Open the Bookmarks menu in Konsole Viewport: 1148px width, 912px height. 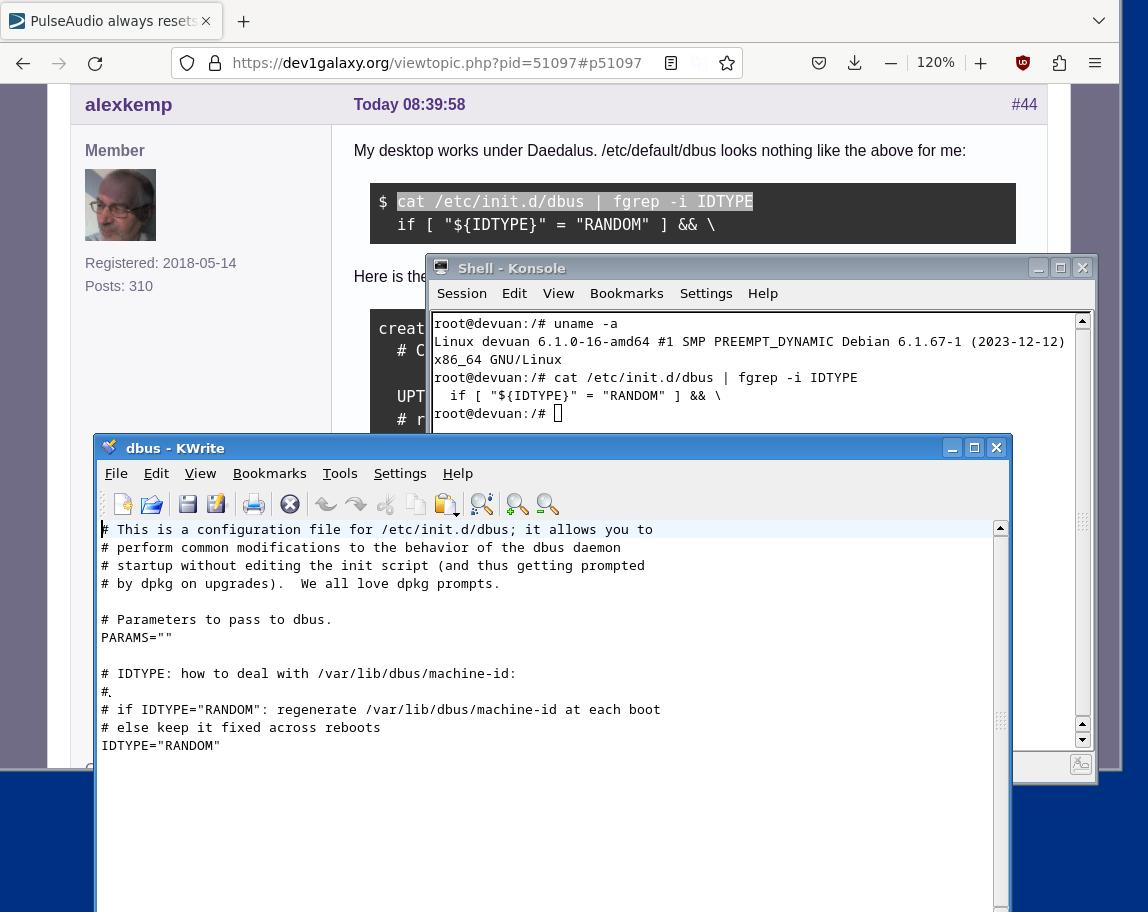point(627,294)
